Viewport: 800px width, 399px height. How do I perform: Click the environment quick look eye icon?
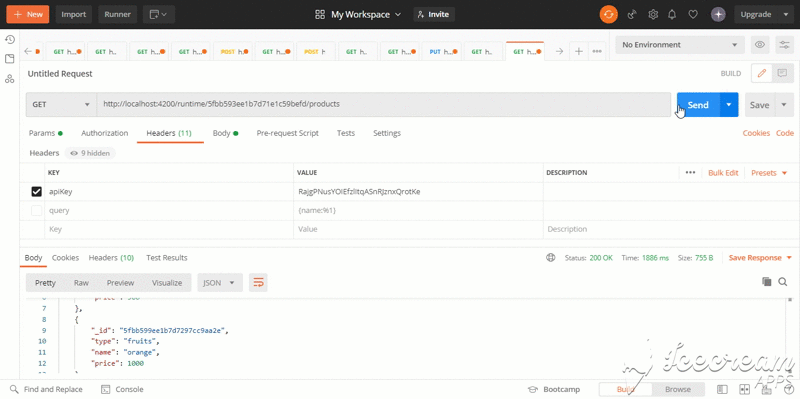[x=760, y=45]
